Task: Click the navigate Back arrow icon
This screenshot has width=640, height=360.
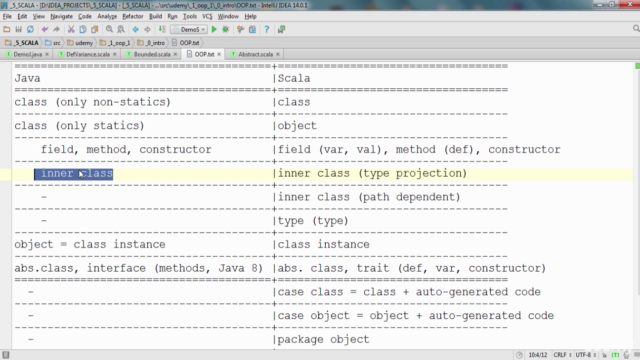Action: pyautogui.click(x=136, y=29)
